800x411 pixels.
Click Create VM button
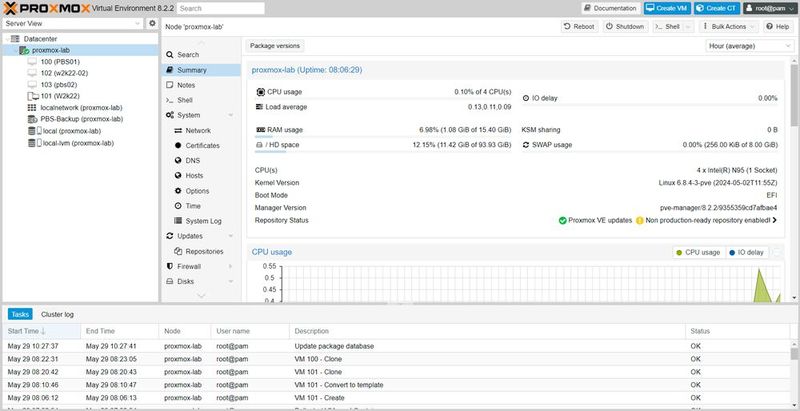[667, 8]
